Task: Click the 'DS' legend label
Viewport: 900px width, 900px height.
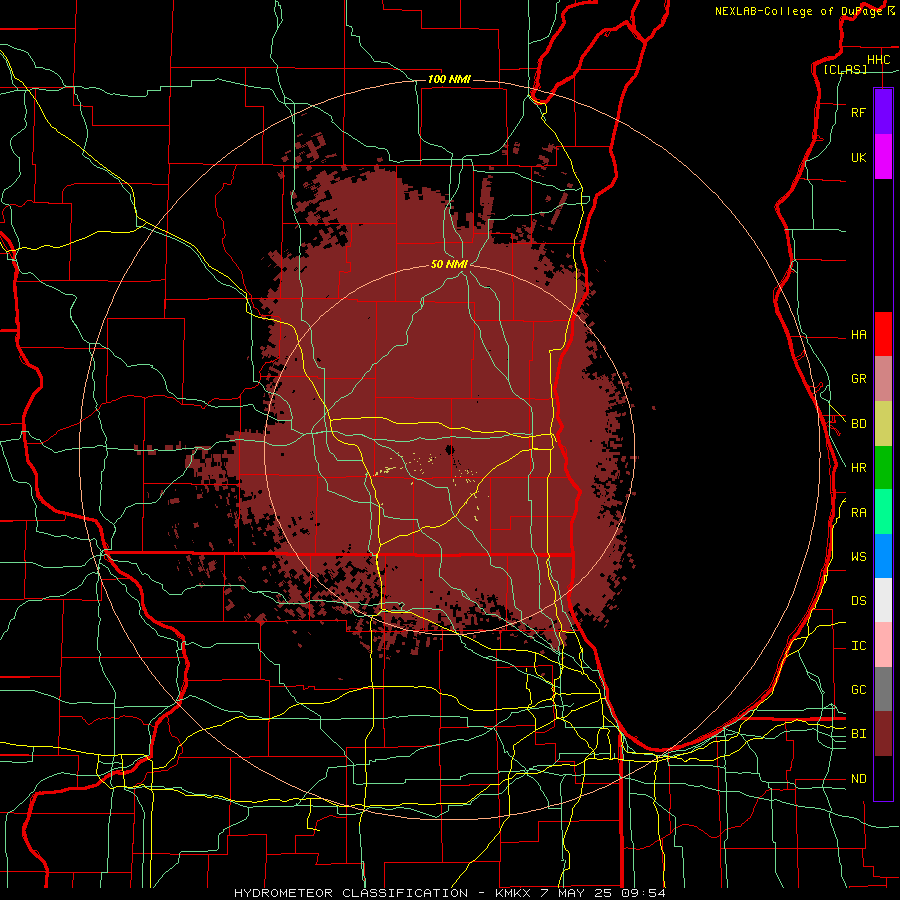Action: click(x=858, y=601)
